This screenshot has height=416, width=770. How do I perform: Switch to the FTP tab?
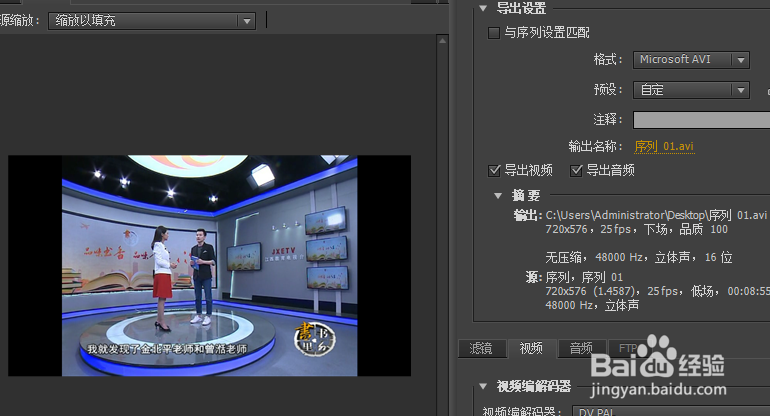pos(628,349)
